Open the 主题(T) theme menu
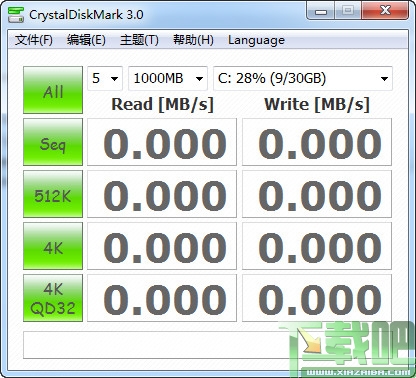416x378 pixels. [x=139, y=40]
